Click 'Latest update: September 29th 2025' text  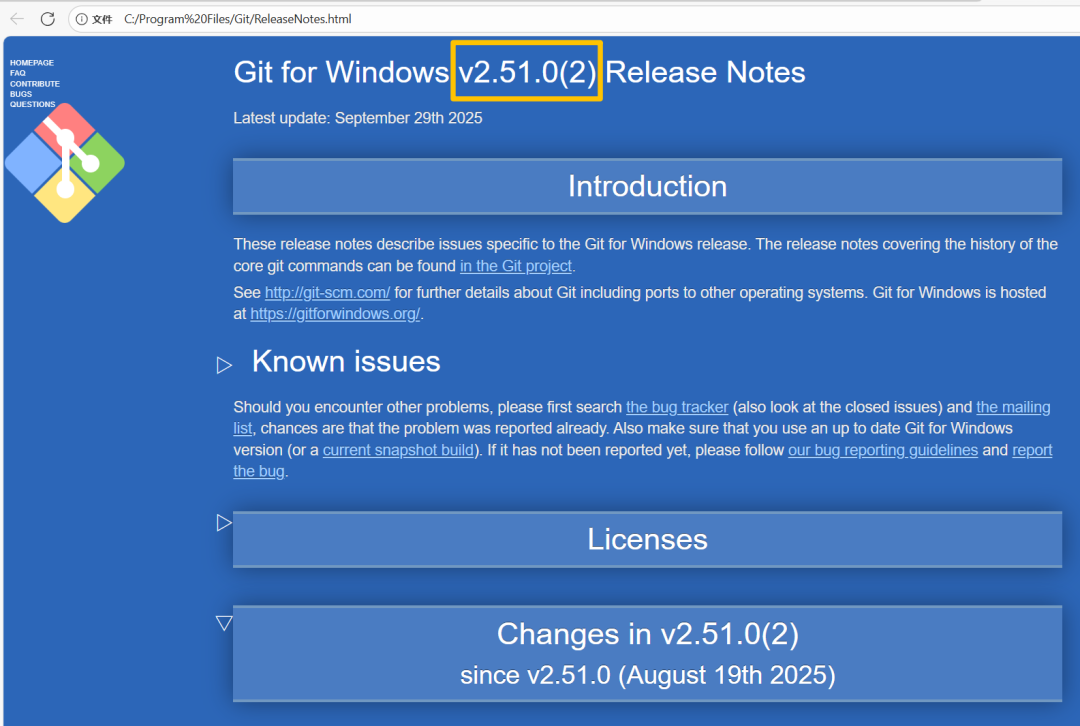tap(357, 118)
